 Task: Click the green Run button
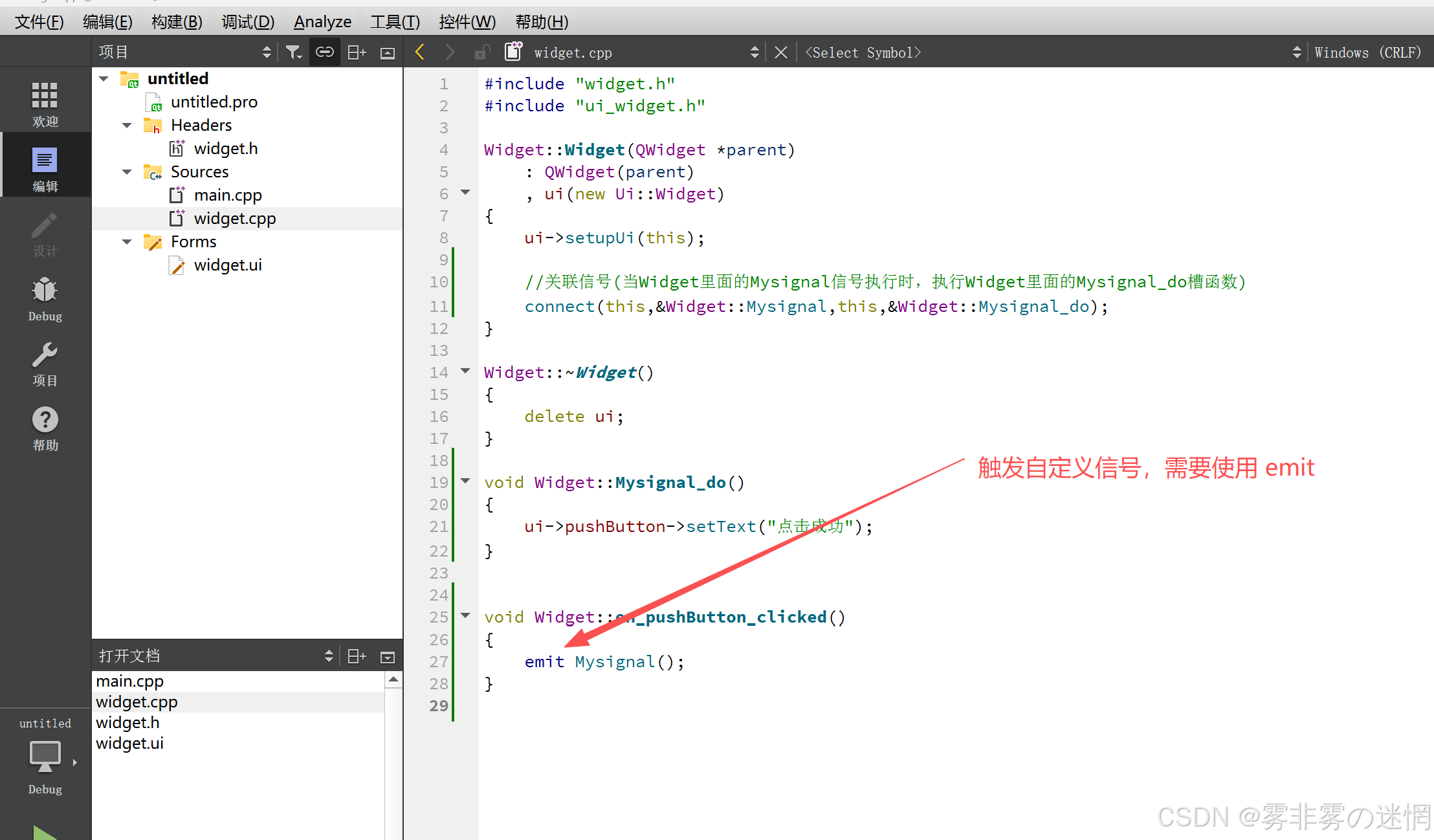(45, 832)
